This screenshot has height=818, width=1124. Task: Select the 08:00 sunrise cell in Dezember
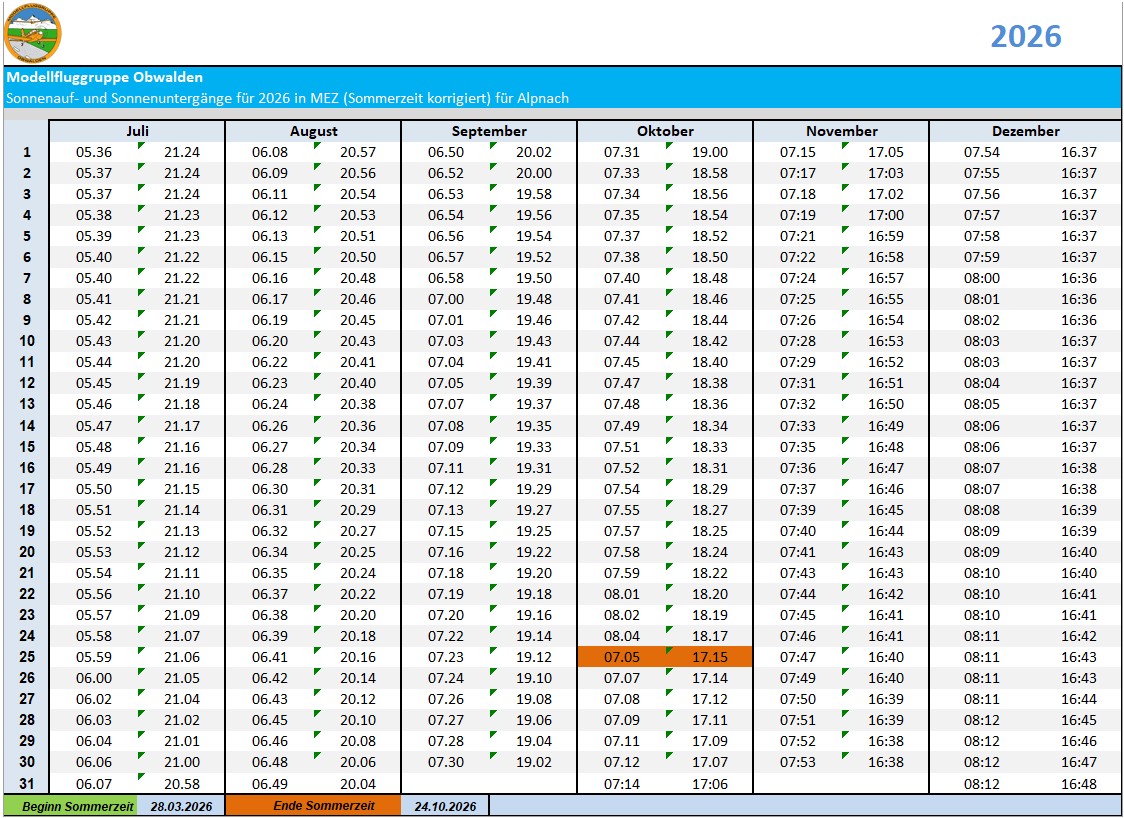981,278
